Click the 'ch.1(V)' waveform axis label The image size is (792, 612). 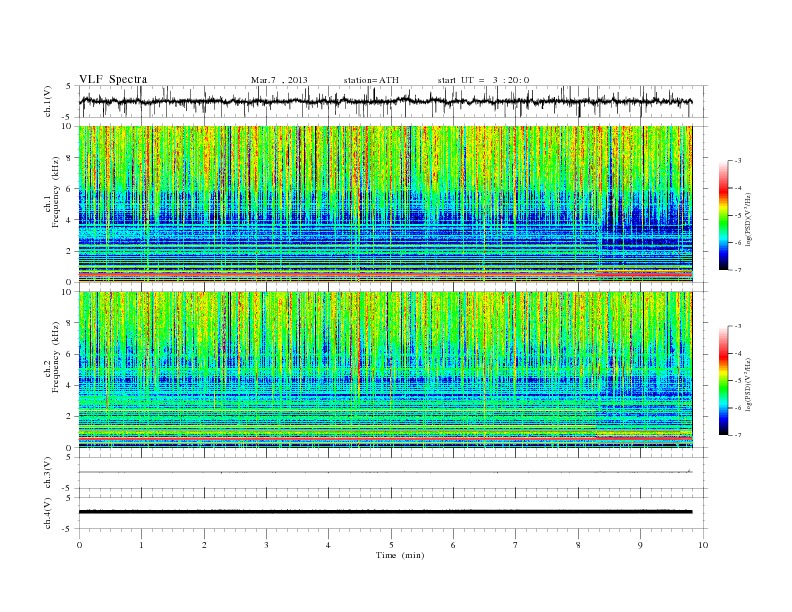click(x=48, y=101)
